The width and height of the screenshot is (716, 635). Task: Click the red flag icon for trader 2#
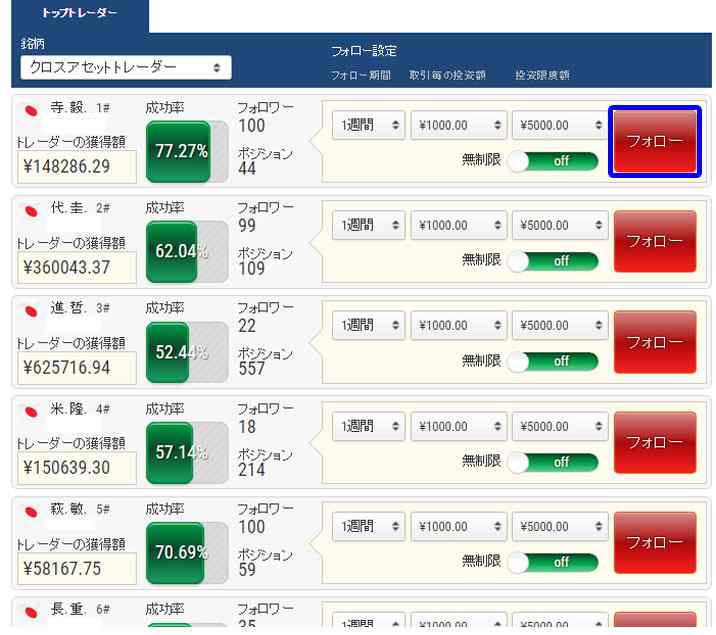pyautogui.click(x=31, y=211)
